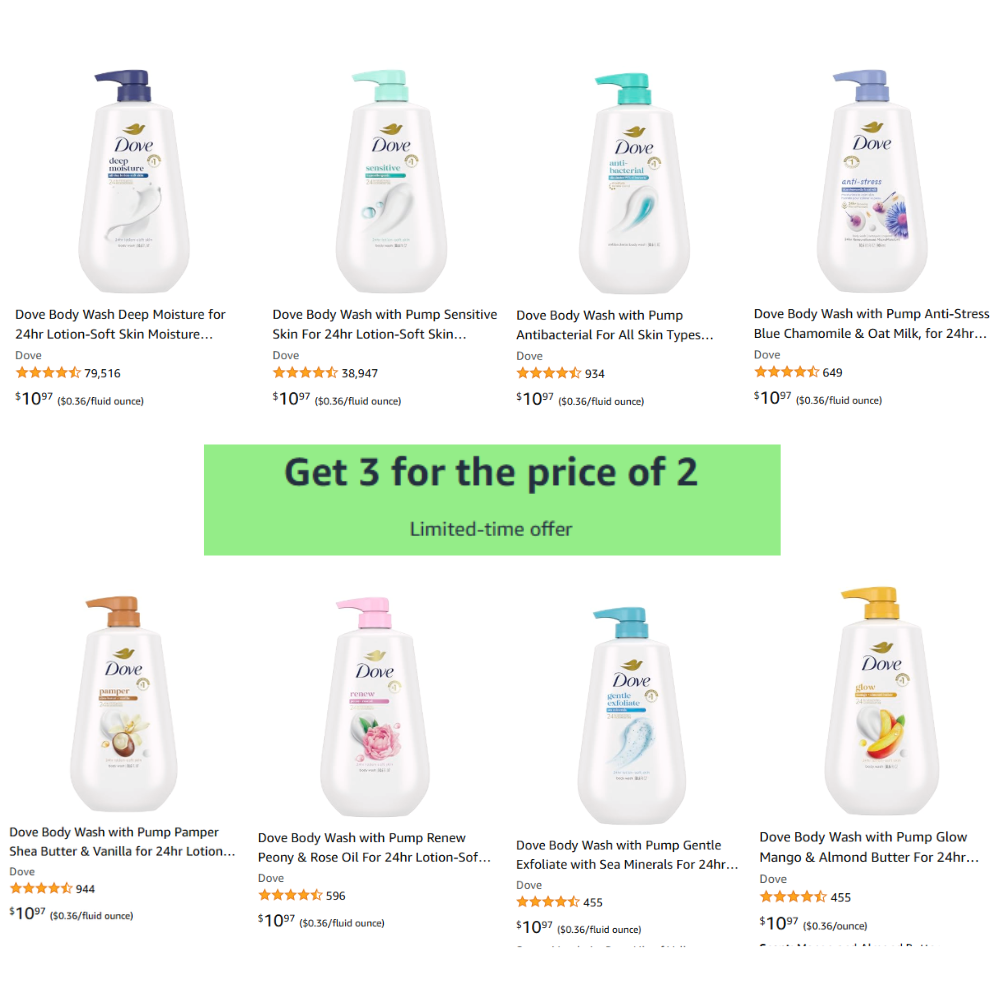Open Anti-Stress Blue Chamomile & Oat Milk title
Screen dimensions: 1000x1000
click(871, 324)
